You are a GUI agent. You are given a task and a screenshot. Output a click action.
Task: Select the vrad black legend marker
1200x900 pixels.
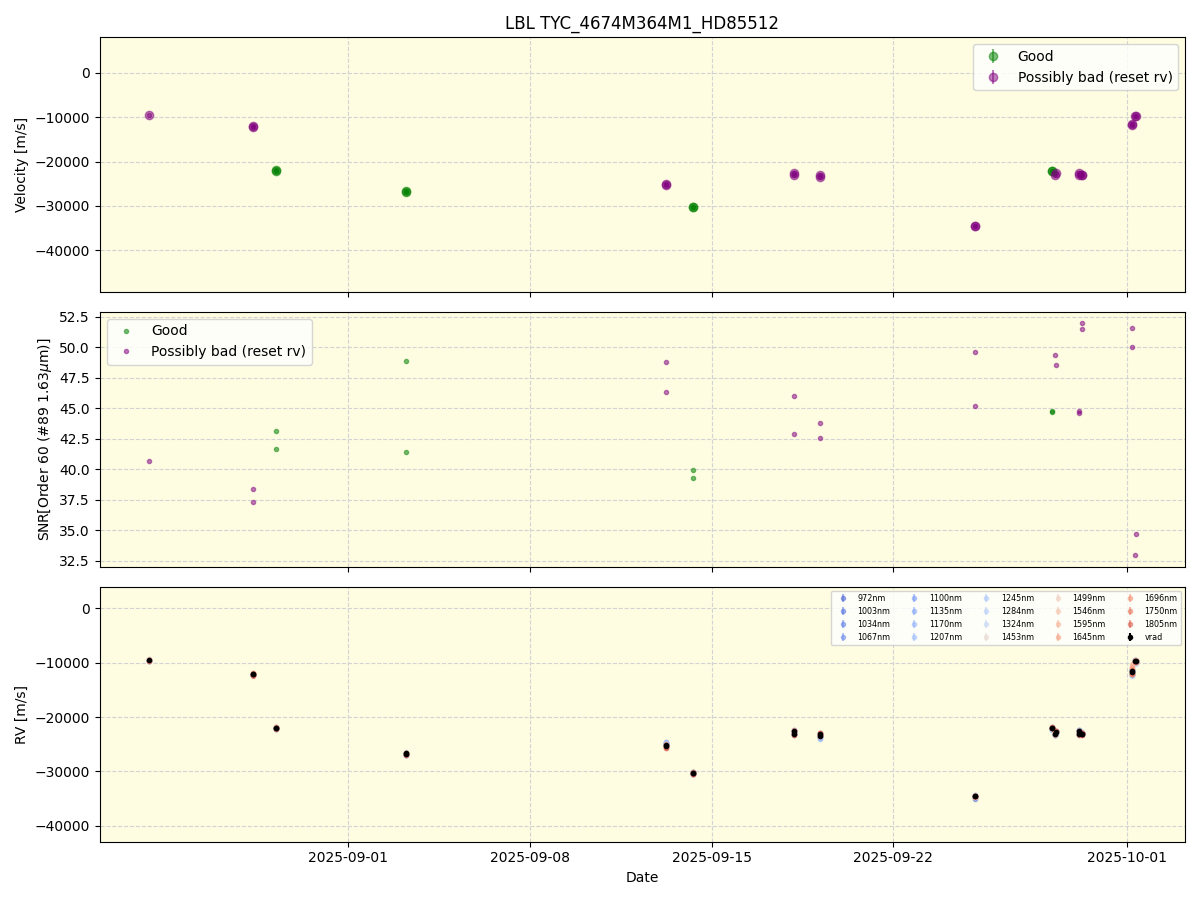point(1130,637)
